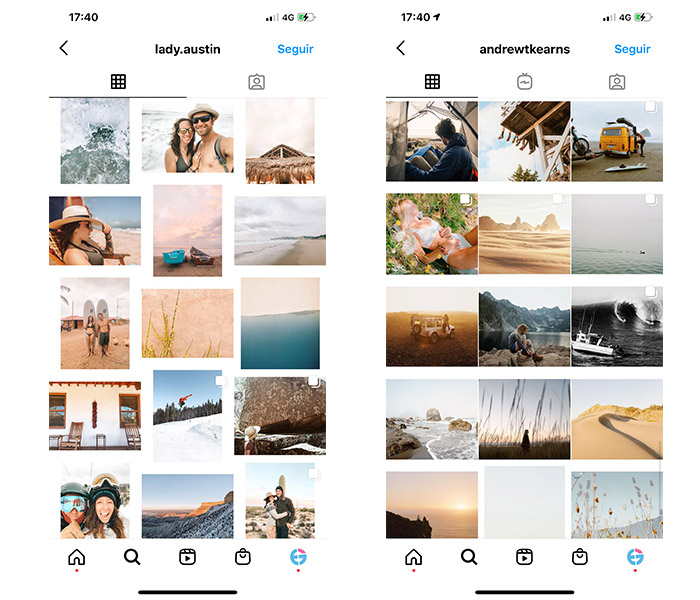Open golden sand dune ridge photo
700x600 pixels.
(x=617, y=419)
